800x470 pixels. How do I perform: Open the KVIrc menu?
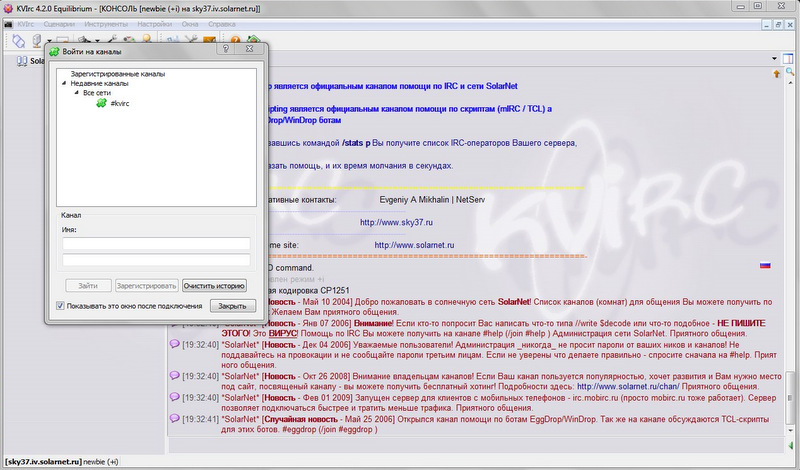tap(26, 24)
